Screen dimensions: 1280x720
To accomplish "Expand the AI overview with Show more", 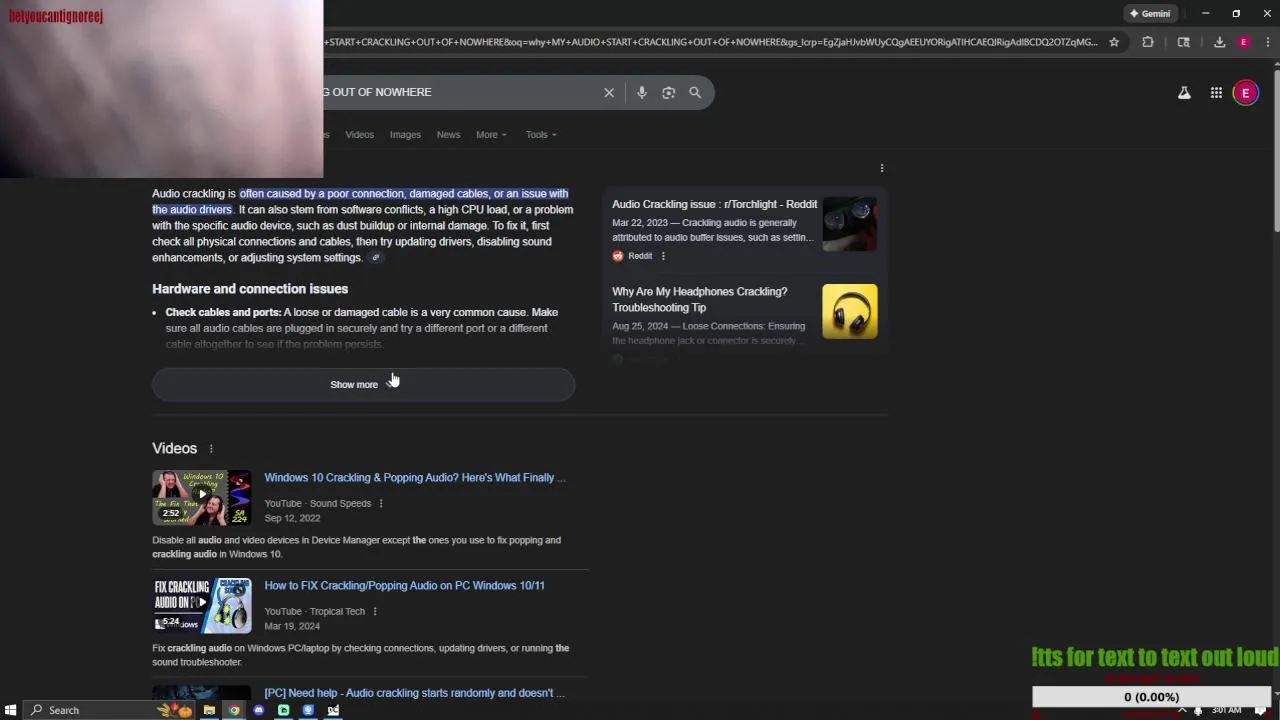I will (x=363, y=384).
